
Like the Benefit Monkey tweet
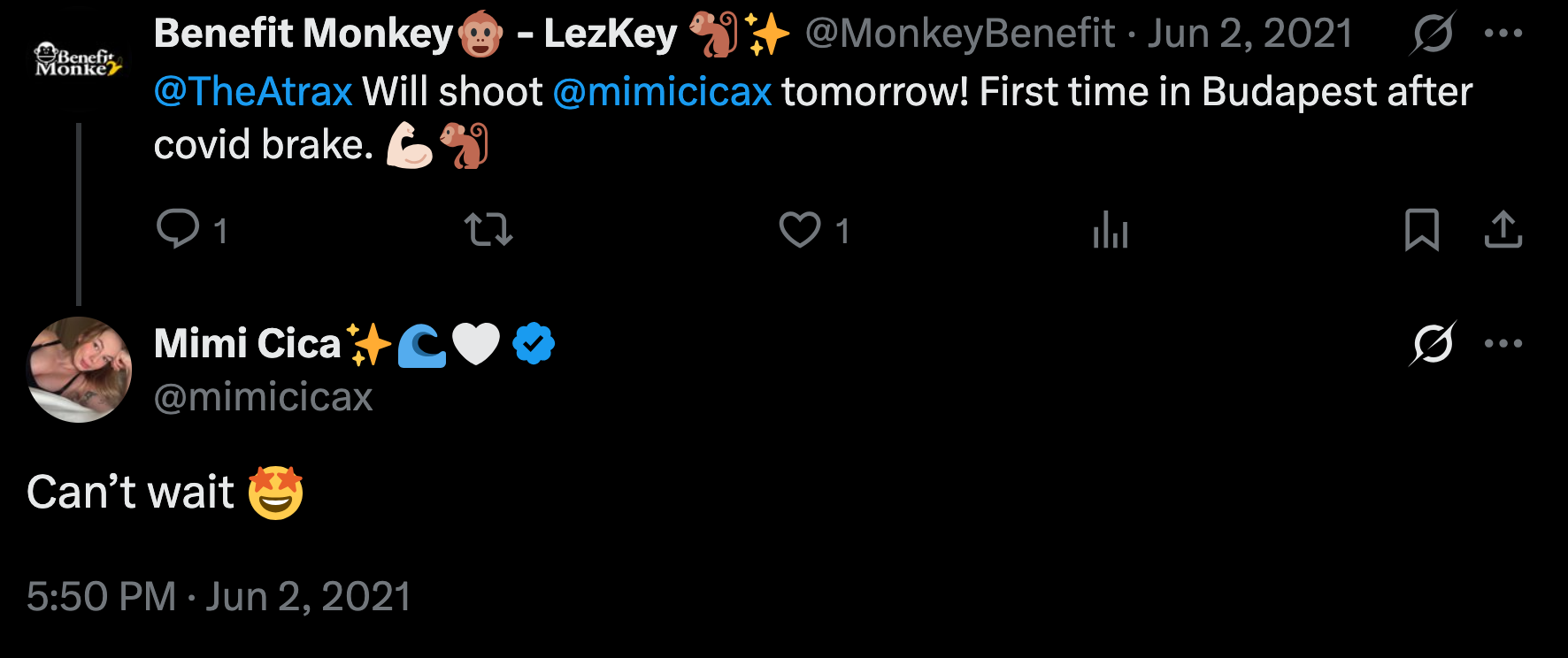[799, 230]
